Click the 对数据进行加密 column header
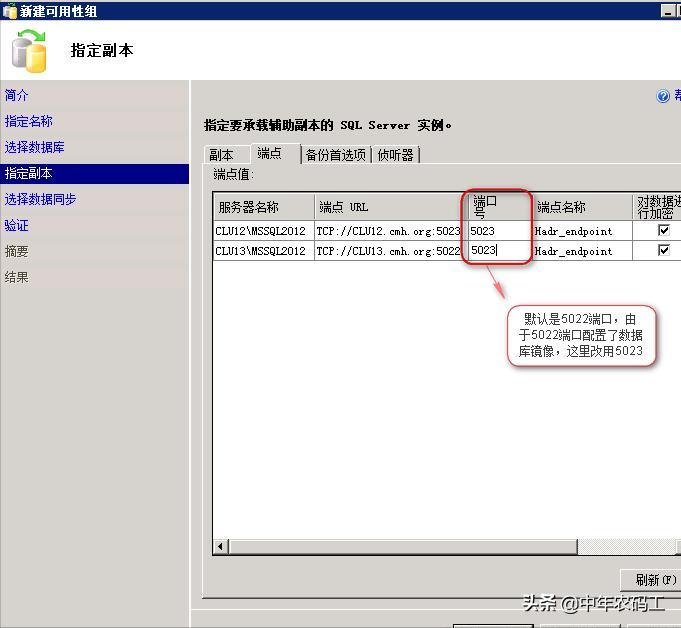 pos(657,207)
